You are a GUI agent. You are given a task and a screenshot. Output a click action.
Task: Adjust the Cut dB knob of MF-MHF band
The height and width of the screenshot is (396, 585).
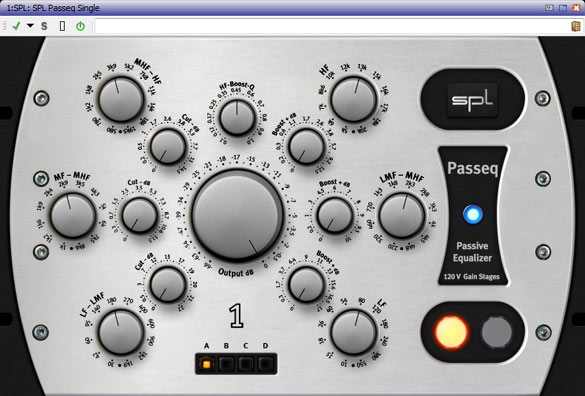[x=140, y=215]
